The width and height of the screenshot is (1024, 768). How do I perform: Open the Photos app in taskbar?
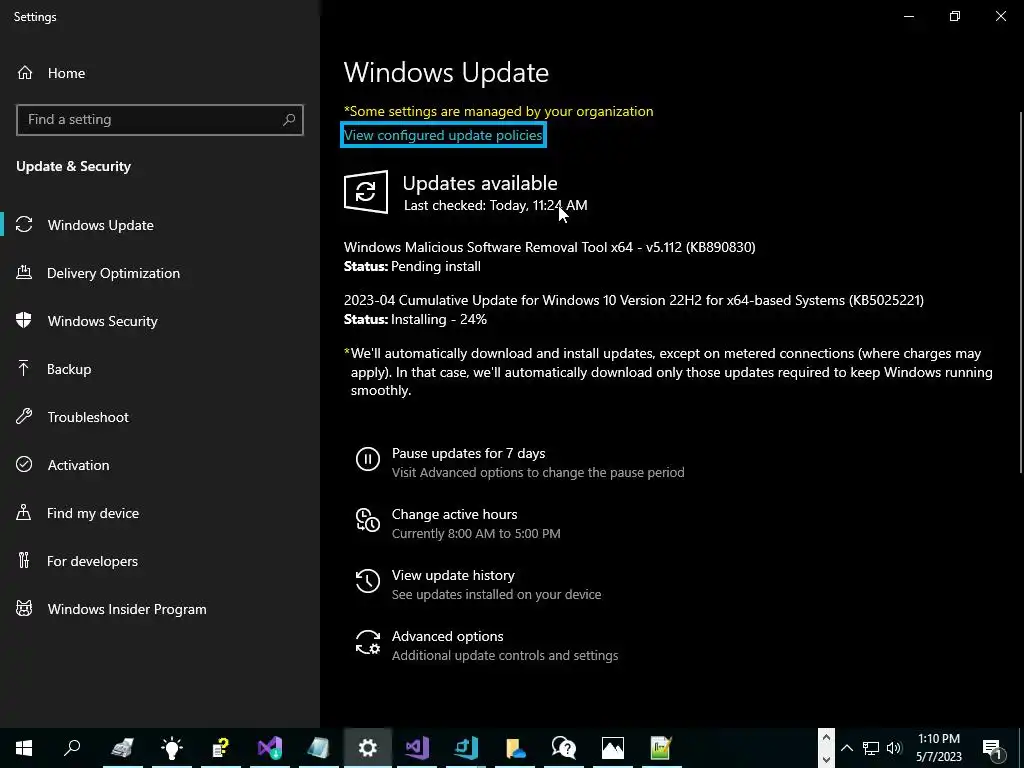coord(613,748)
